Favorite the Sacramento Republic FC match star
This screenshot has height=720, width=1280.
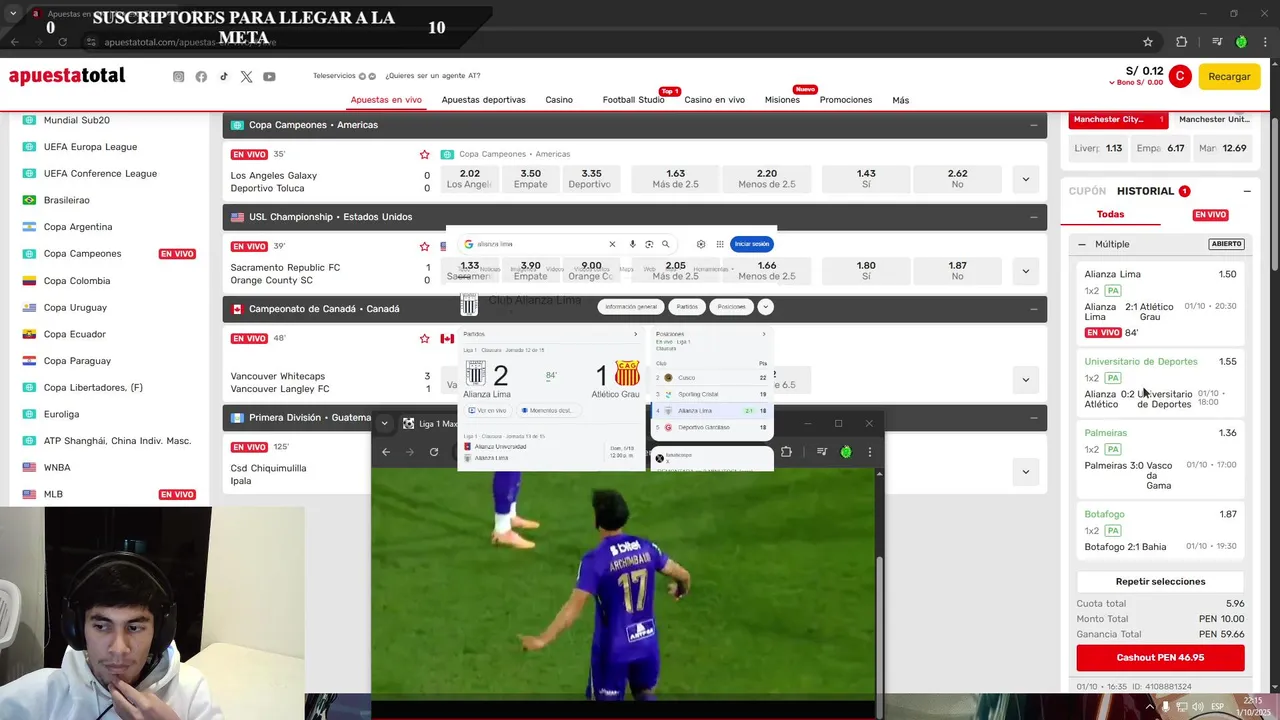(x=424, y=246)
